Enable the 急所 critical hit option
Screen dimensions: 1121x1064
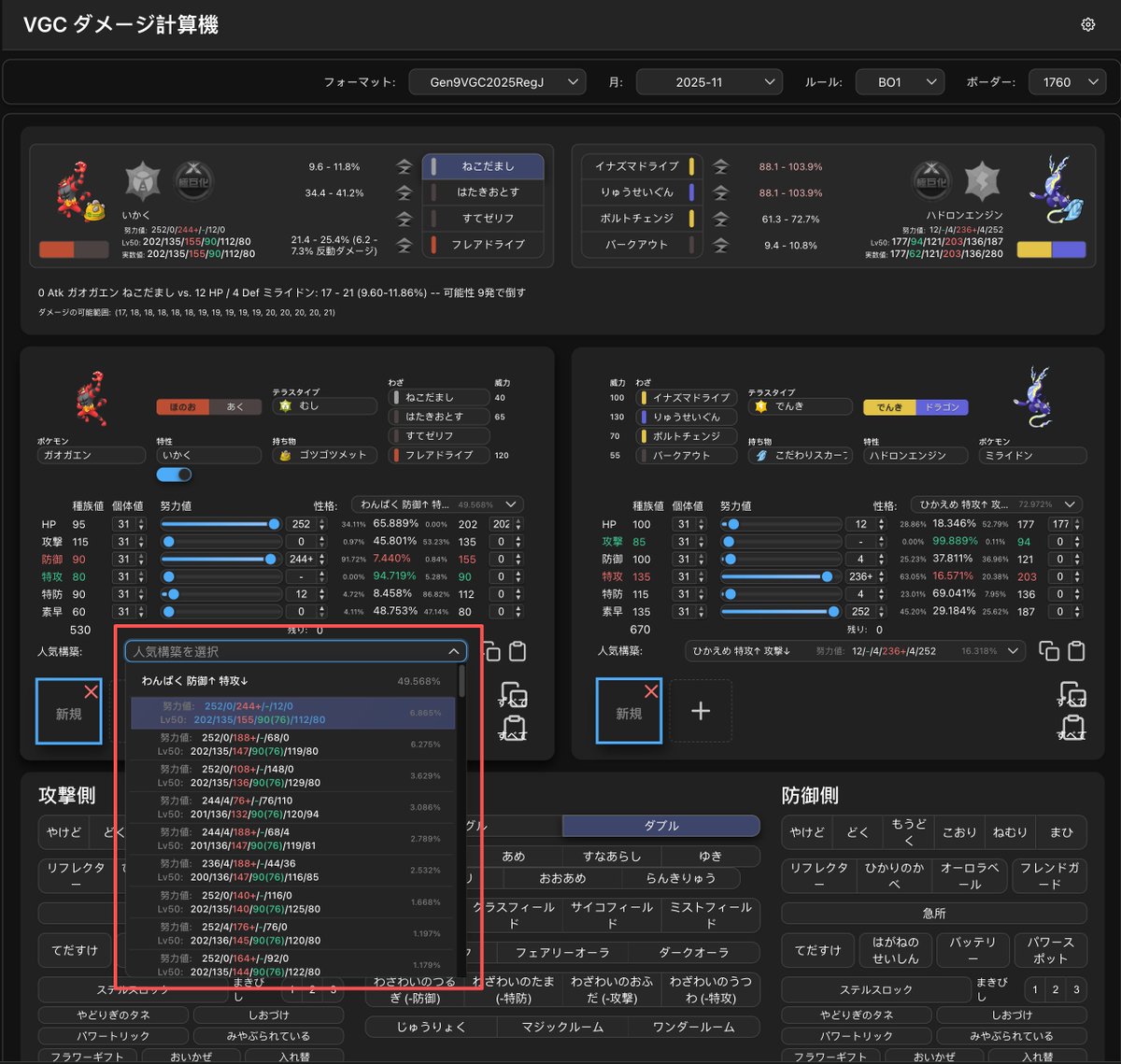click(934, 913)
